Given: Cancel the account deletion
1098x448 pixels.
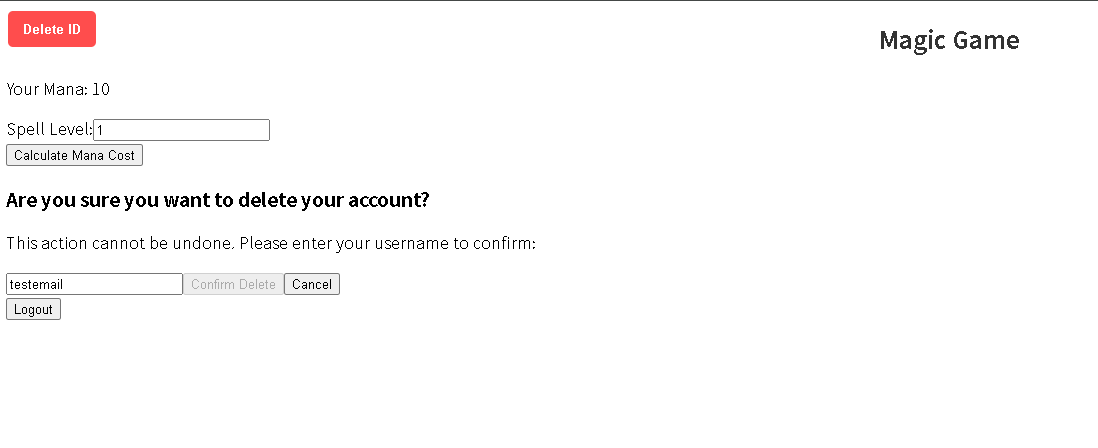Looking at the screenshot, I should [x=312, y=284].
